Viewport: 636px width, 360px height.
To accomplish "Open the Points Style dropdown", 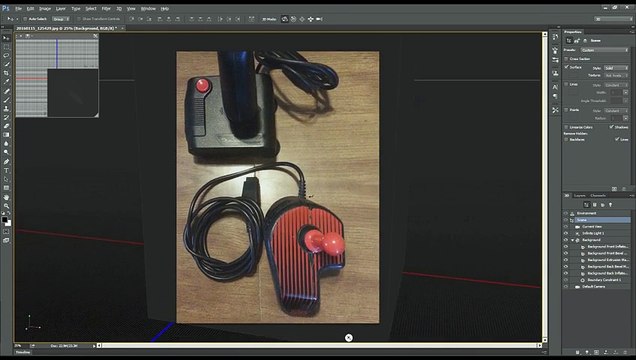I will pyautogui.click(x=616, y=111).
